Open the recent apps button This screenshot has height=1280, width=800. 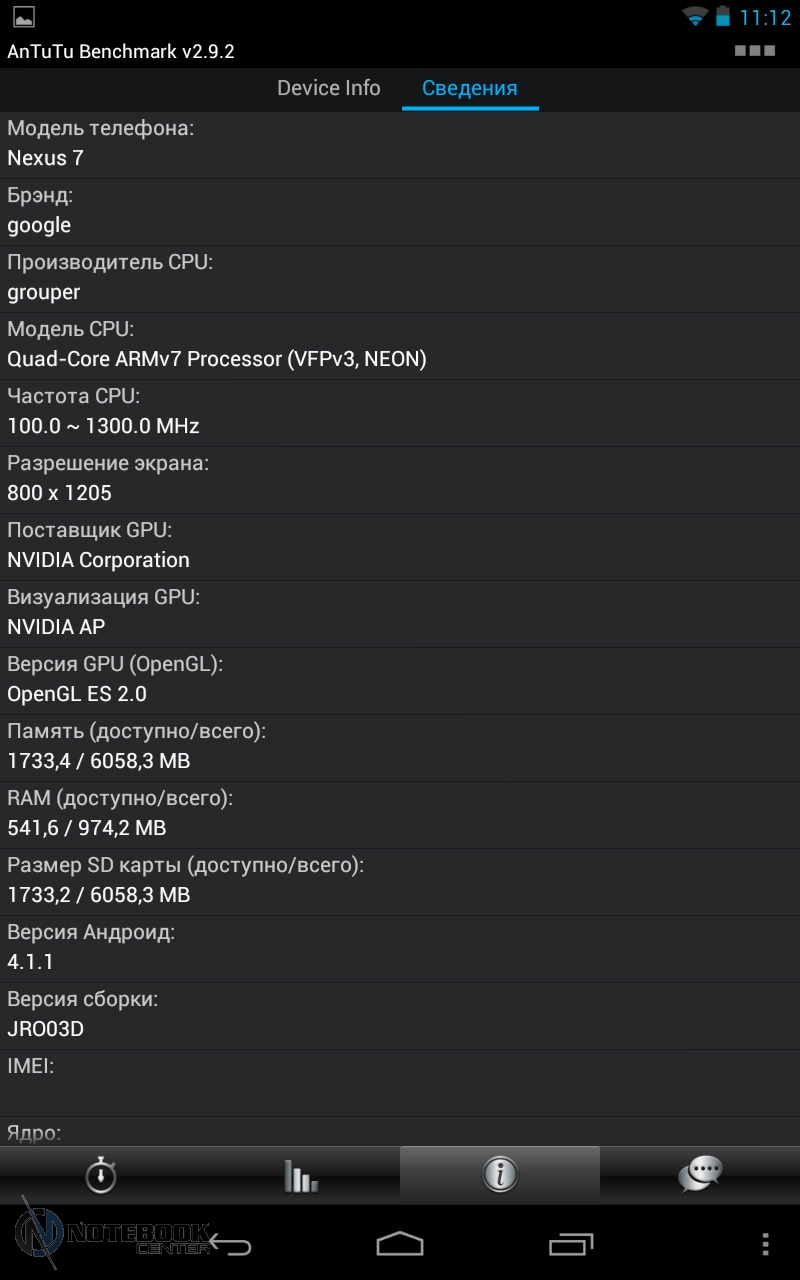571,1244
